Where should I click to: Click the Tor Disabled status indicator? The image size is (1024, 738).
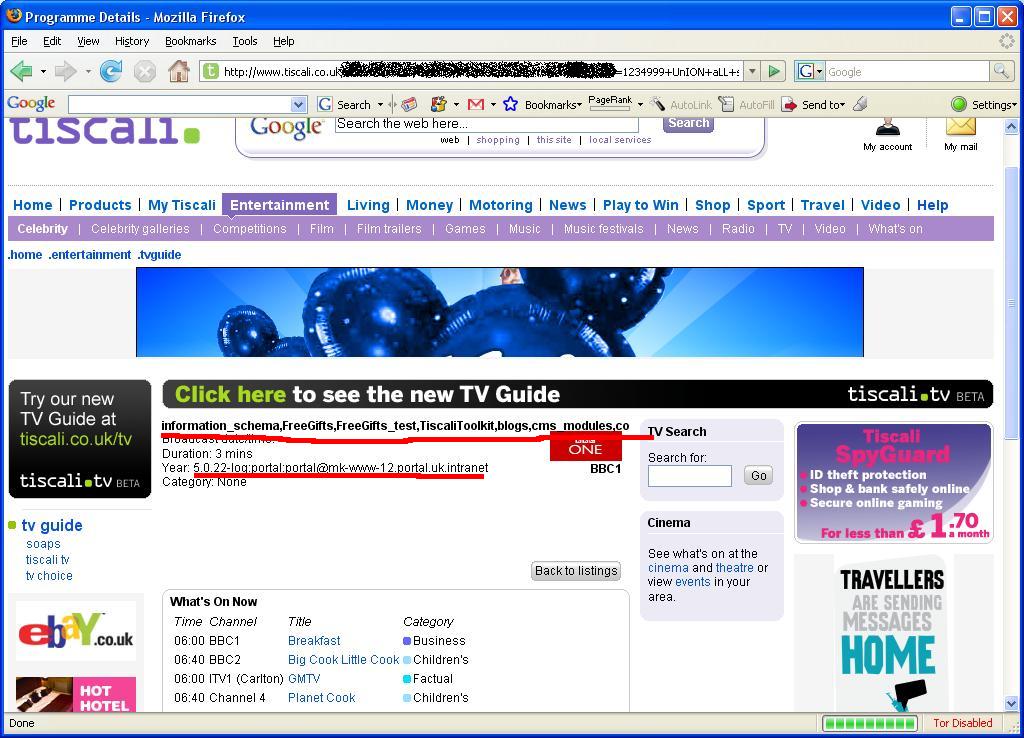click(963, 723)
